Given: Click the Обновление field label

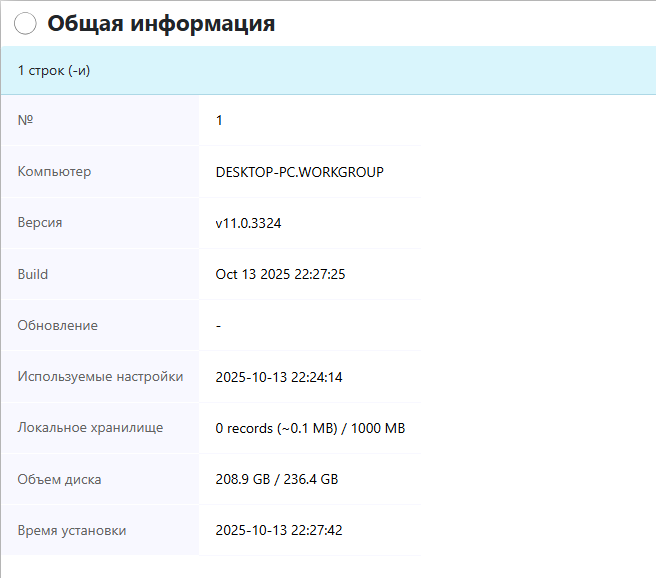Looking at the screenshot, I should tap(58, 325).
